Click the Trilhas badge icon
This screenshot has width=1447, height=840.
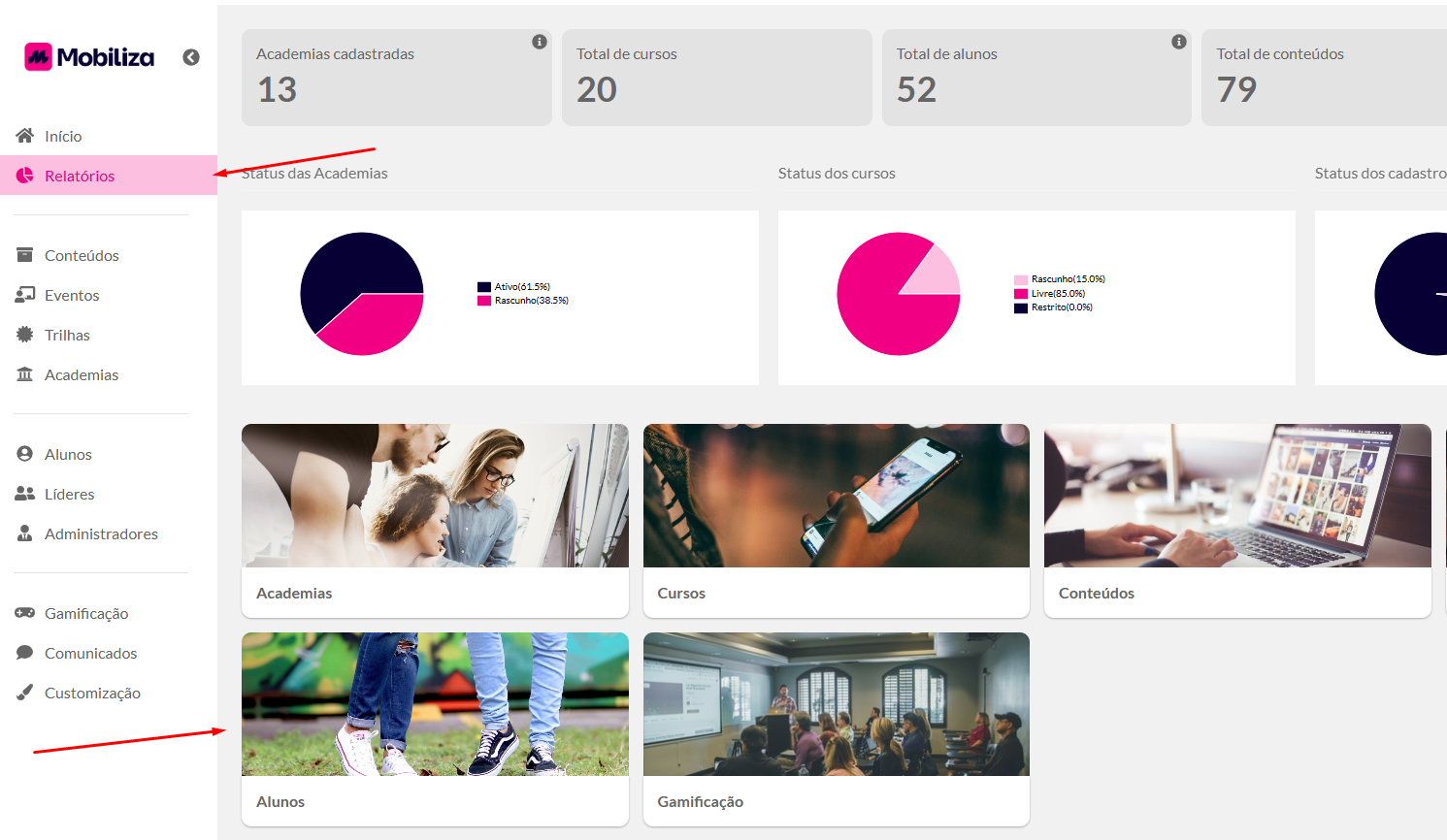click(x=25, y=335)
